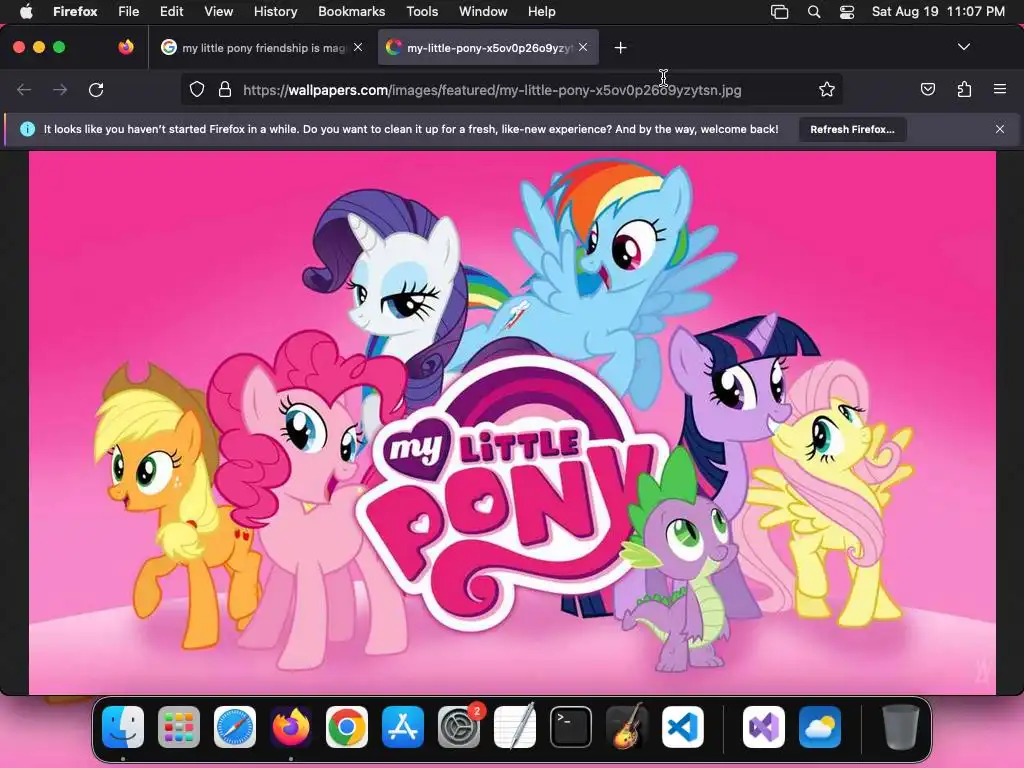Open Finder from the dock
The width and height of the screenshot is (1024, 768).
click(x=123, y=727)
